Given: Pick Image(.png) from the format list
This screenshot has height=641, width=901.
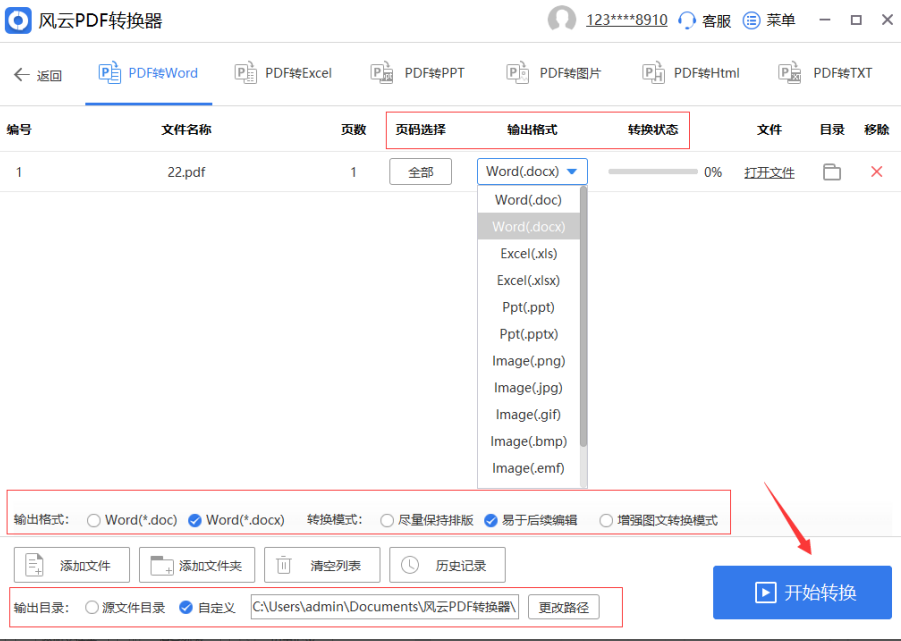Looking at the screenshot, I should point(529,361).
